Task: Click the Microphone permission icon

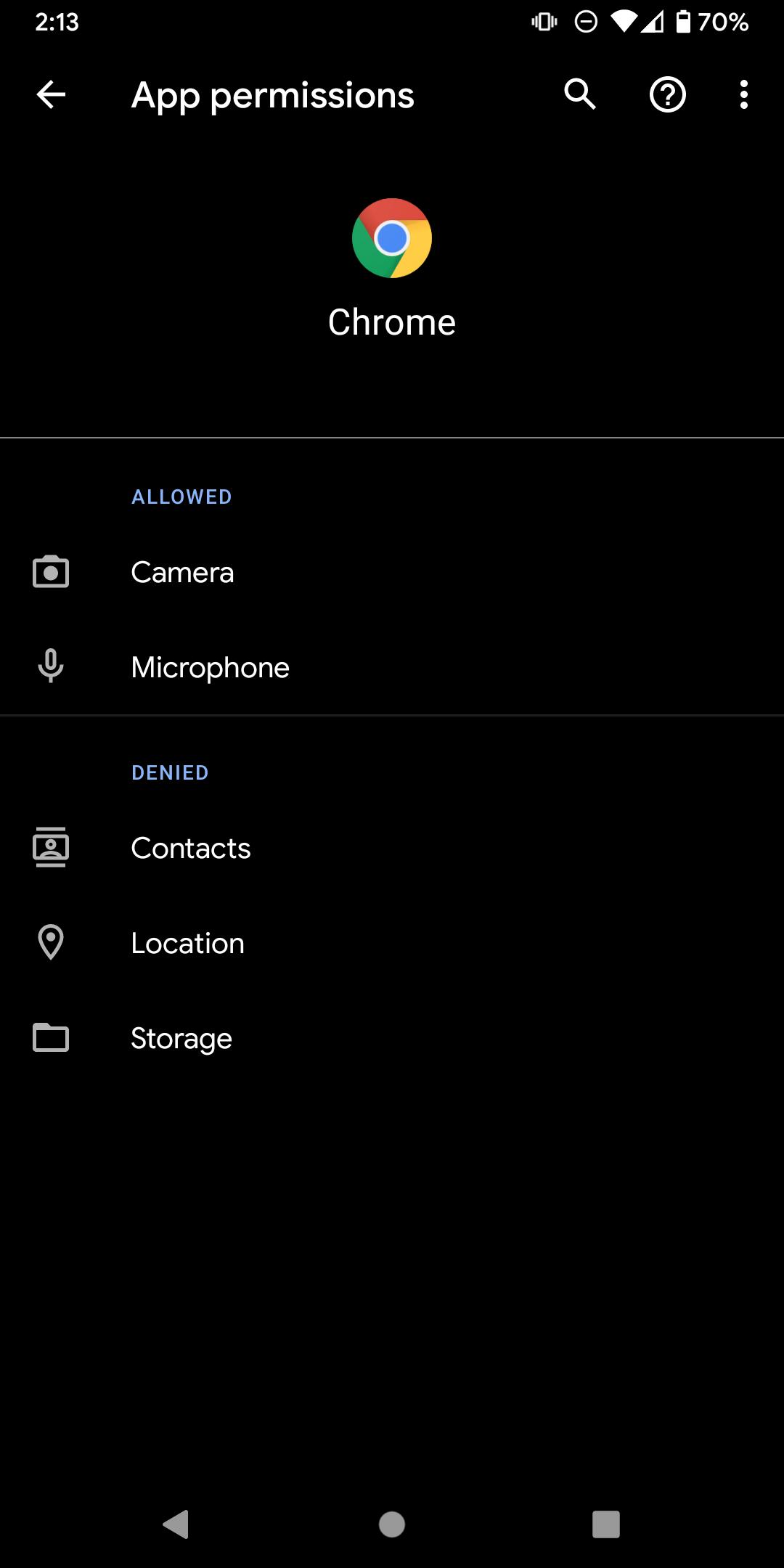Action: click(x=52, y=667)
